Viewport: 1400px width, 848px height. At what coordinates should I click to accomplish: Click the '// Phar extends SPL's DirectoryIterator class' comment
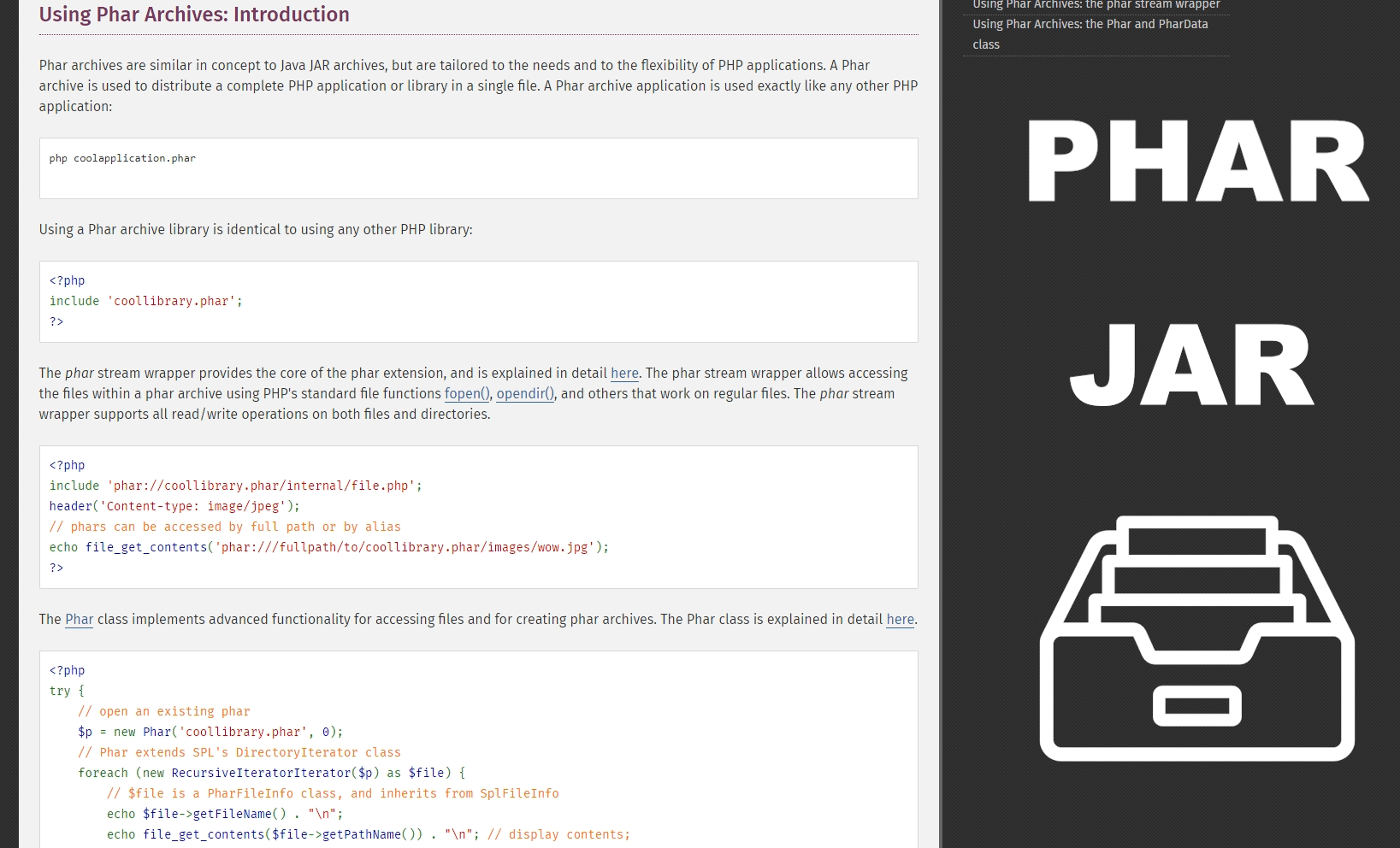pos(239,752)
